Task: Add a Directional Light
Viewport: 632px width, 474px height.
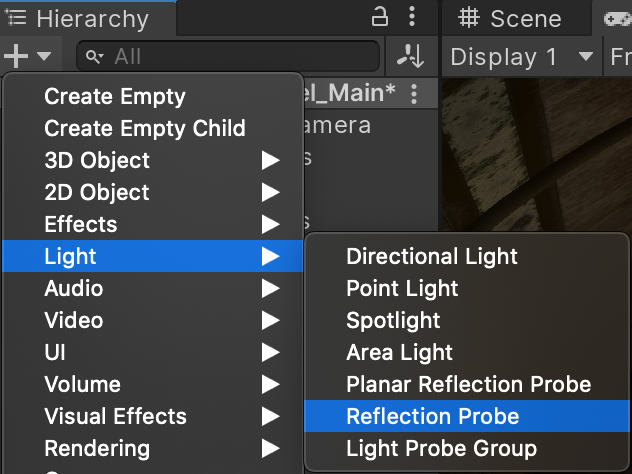Action: [x=432, y=256]
